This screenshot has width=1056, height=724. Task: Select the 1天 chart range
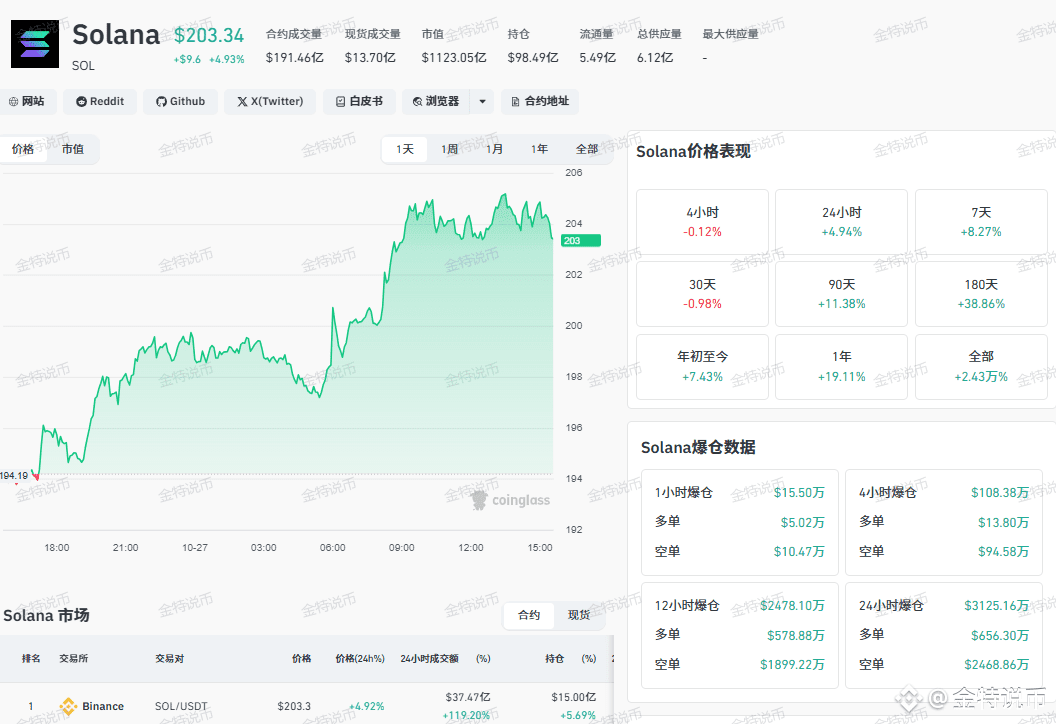(405, 149)
